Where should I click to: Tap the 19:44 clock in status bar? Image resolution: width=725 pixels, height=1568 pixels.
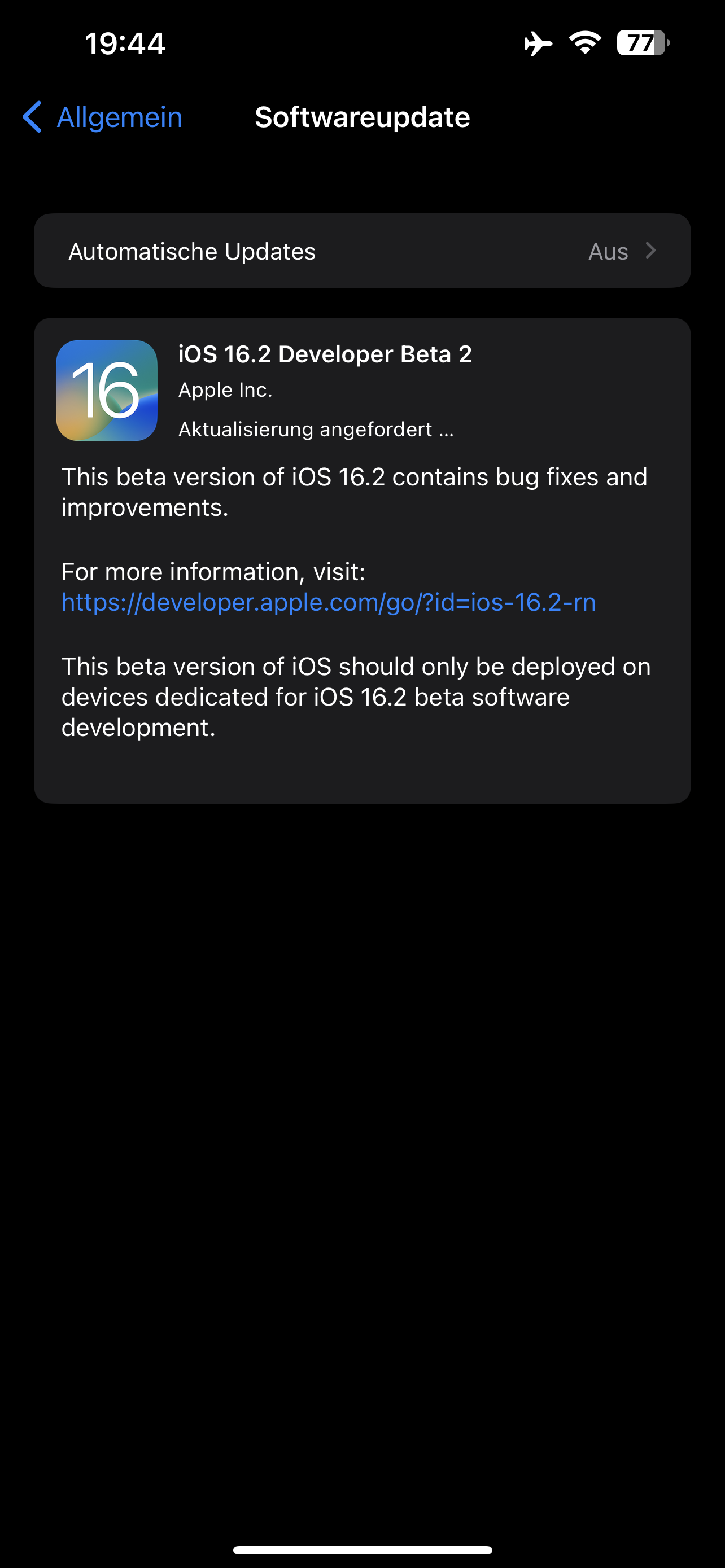(x=125, y=44)
